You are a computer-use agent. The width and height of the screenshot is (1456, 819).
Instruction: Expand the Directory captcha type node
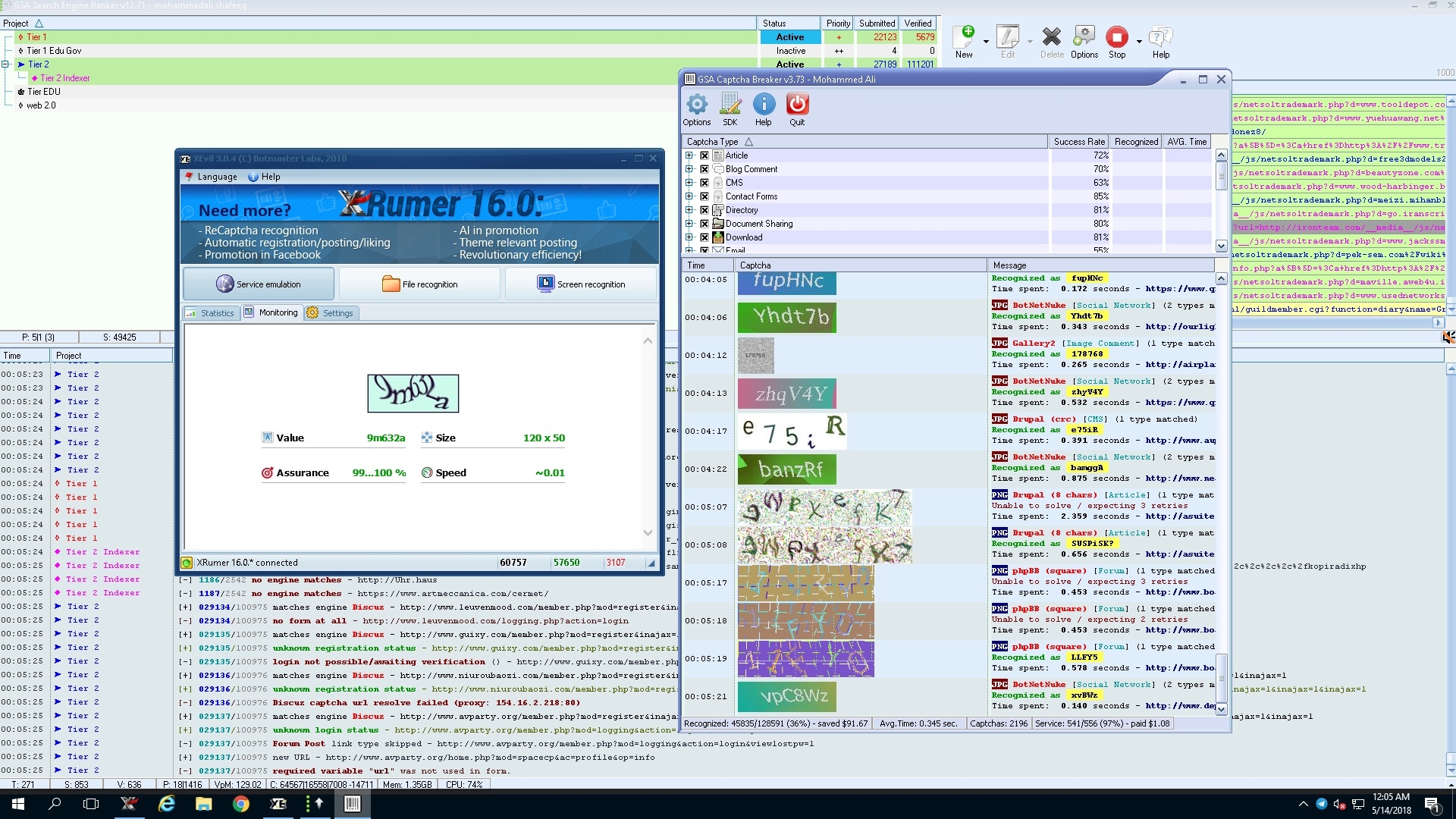coord(689,210)
